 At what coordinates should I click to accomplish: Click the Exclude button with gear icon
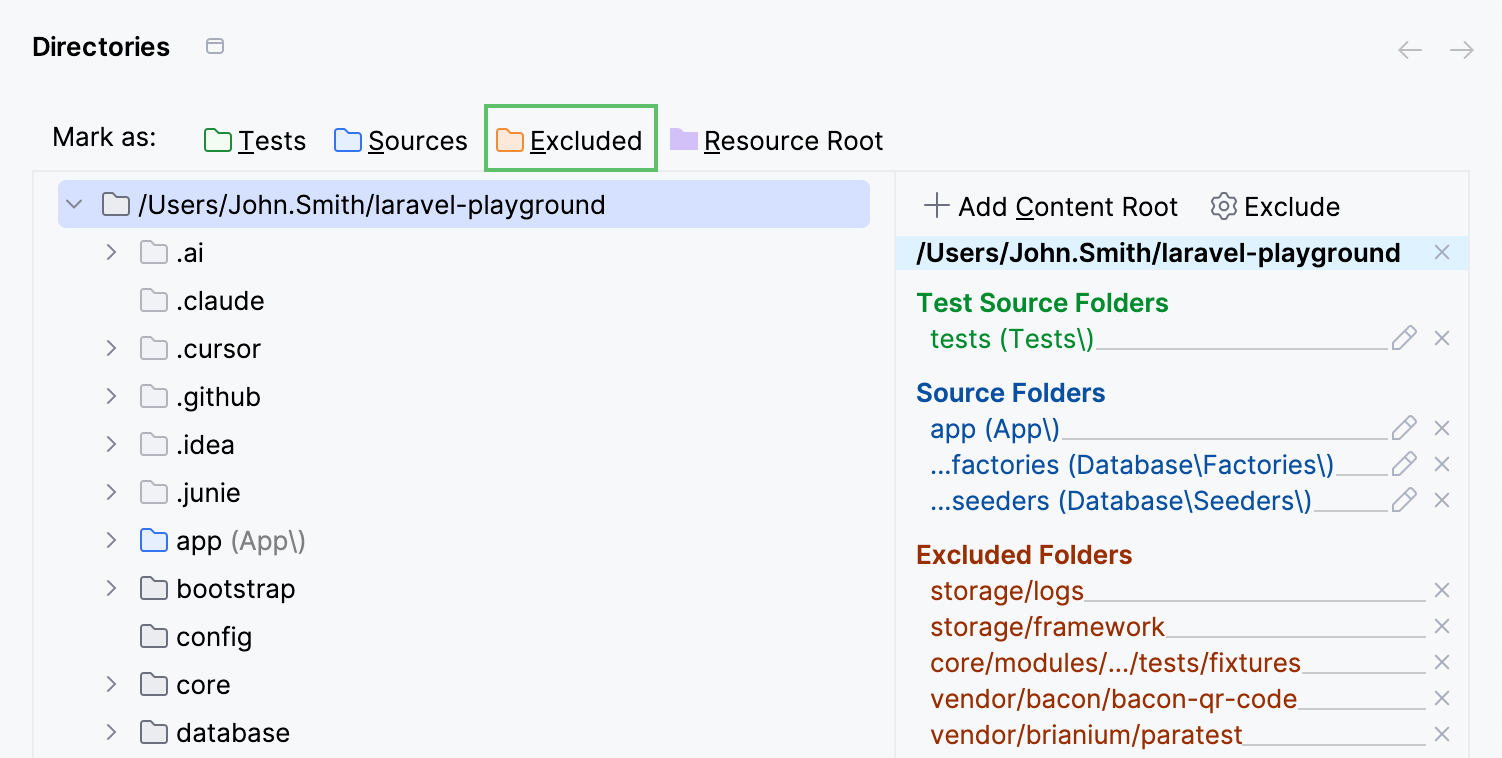(x=1275, y=206)
